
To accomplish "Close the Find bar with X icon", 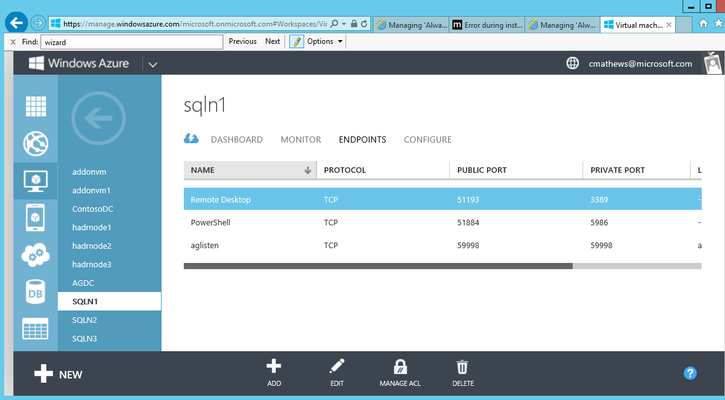I will 13,42.
